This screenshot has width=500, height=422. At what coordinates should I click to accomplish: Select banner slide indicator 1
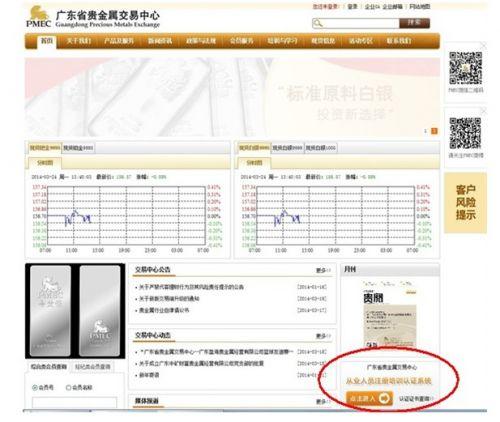(426, 131)
